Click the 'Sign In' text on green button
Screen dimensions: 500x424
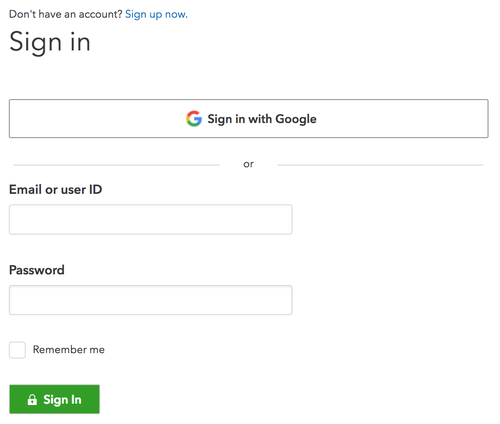tap(62, 399)
